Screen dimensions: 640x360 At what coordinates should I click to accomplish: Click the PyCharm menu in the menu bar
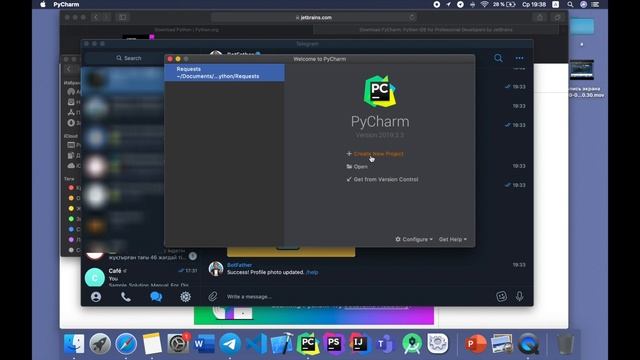click(66, 4)
